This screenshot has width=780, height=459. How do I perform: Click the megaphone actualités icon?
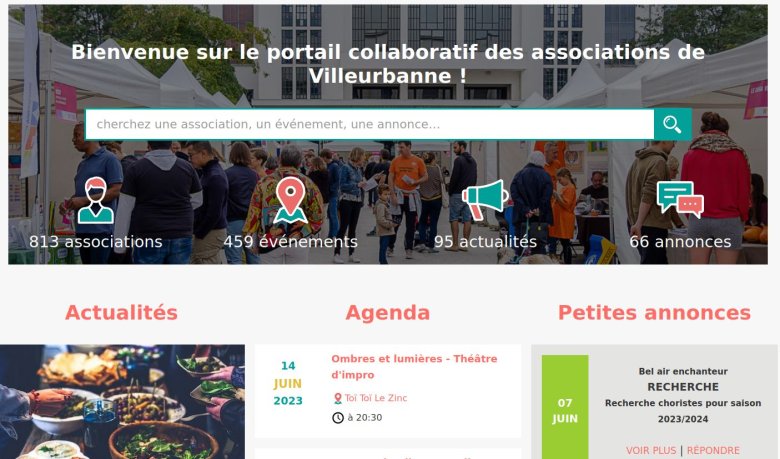(485, 199)
